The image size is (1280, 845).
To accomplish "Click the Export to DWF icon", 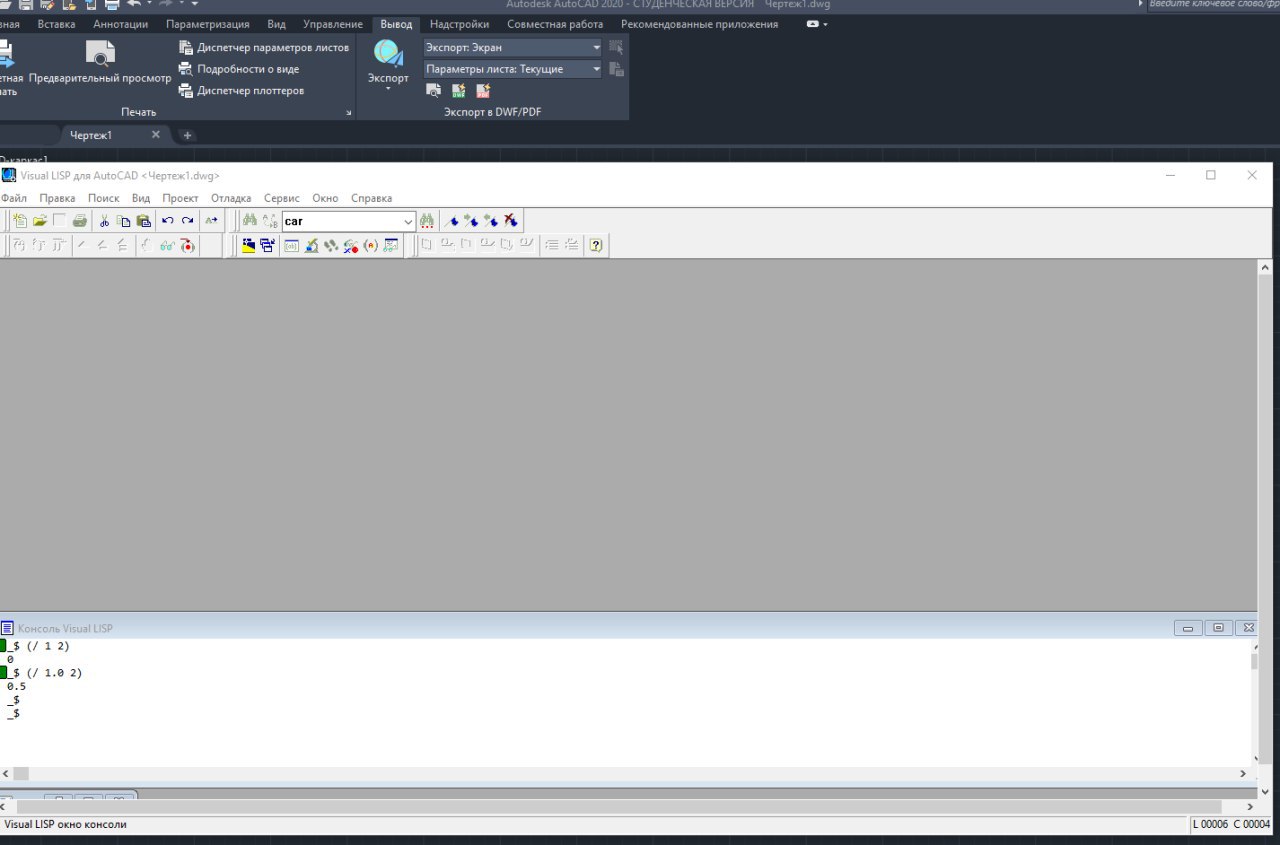I will 459,91.
